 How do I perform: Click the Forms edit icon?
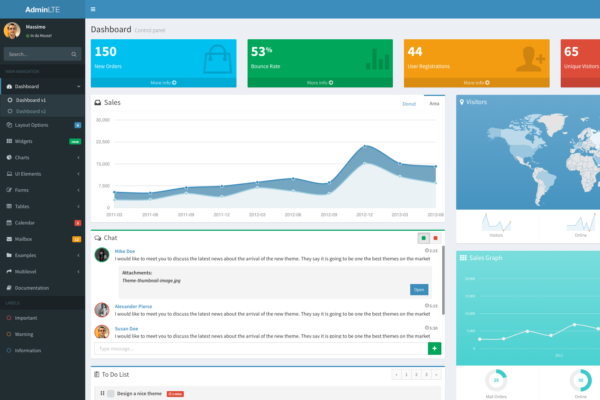9,190
